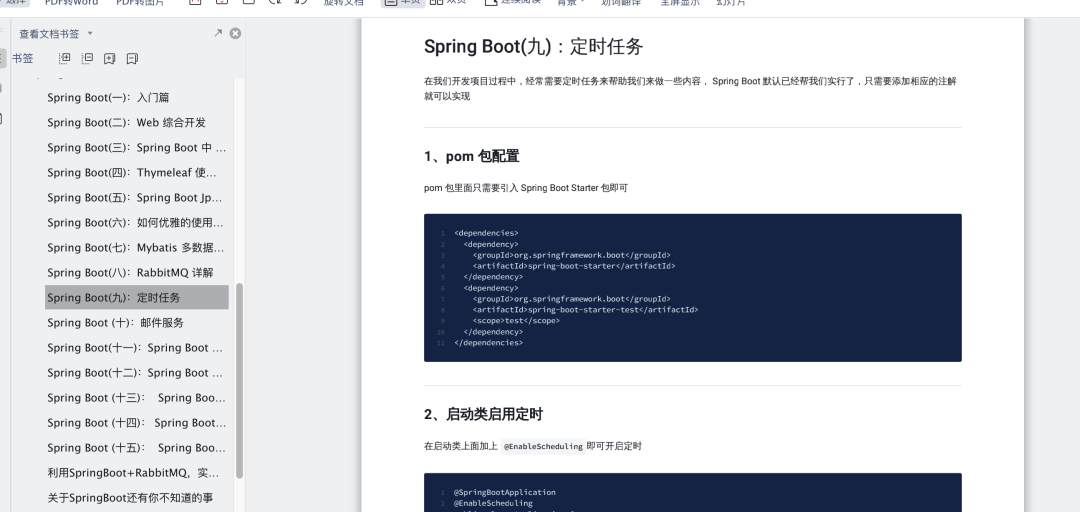Click the intro paragraph starting 在我们开发项目过程中
Image resolution: width=1080 pixels, height=512 pixels.
click(690, 89)
